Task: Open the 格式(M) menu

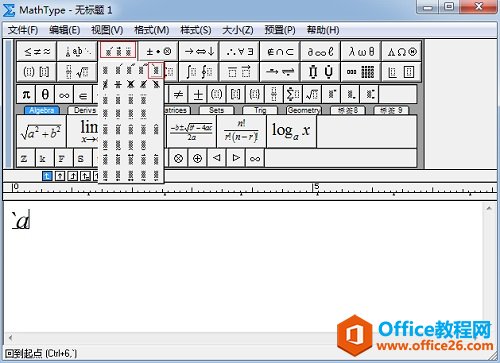Action: pyautogui.click(x=152, y=30)
